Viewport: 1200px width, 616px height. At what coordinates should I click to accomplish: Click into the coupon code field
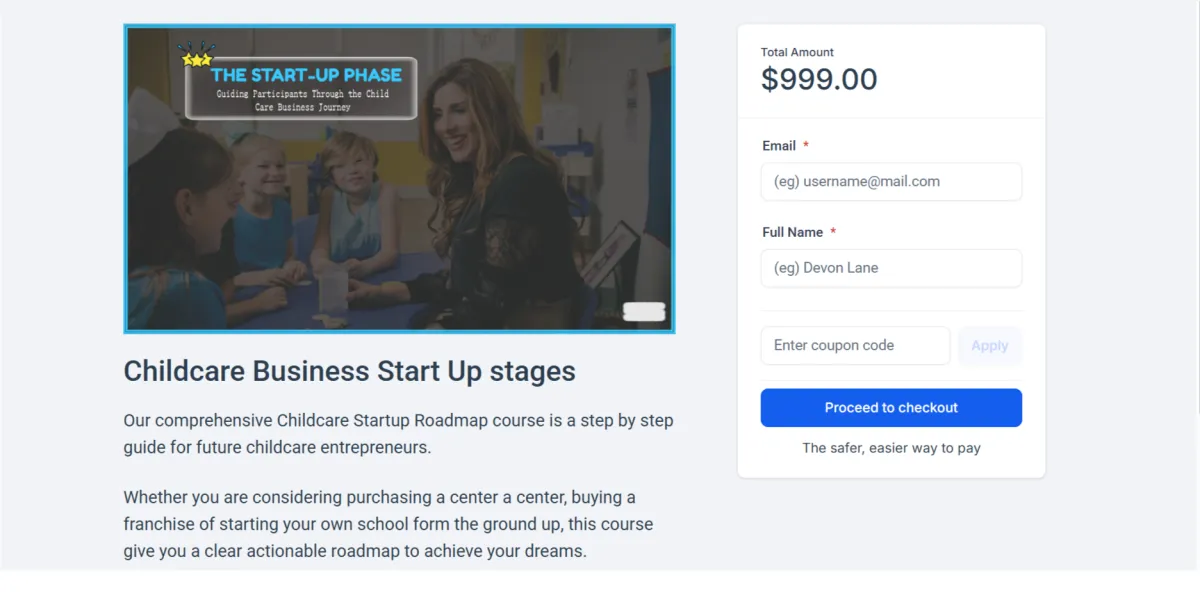855,346
